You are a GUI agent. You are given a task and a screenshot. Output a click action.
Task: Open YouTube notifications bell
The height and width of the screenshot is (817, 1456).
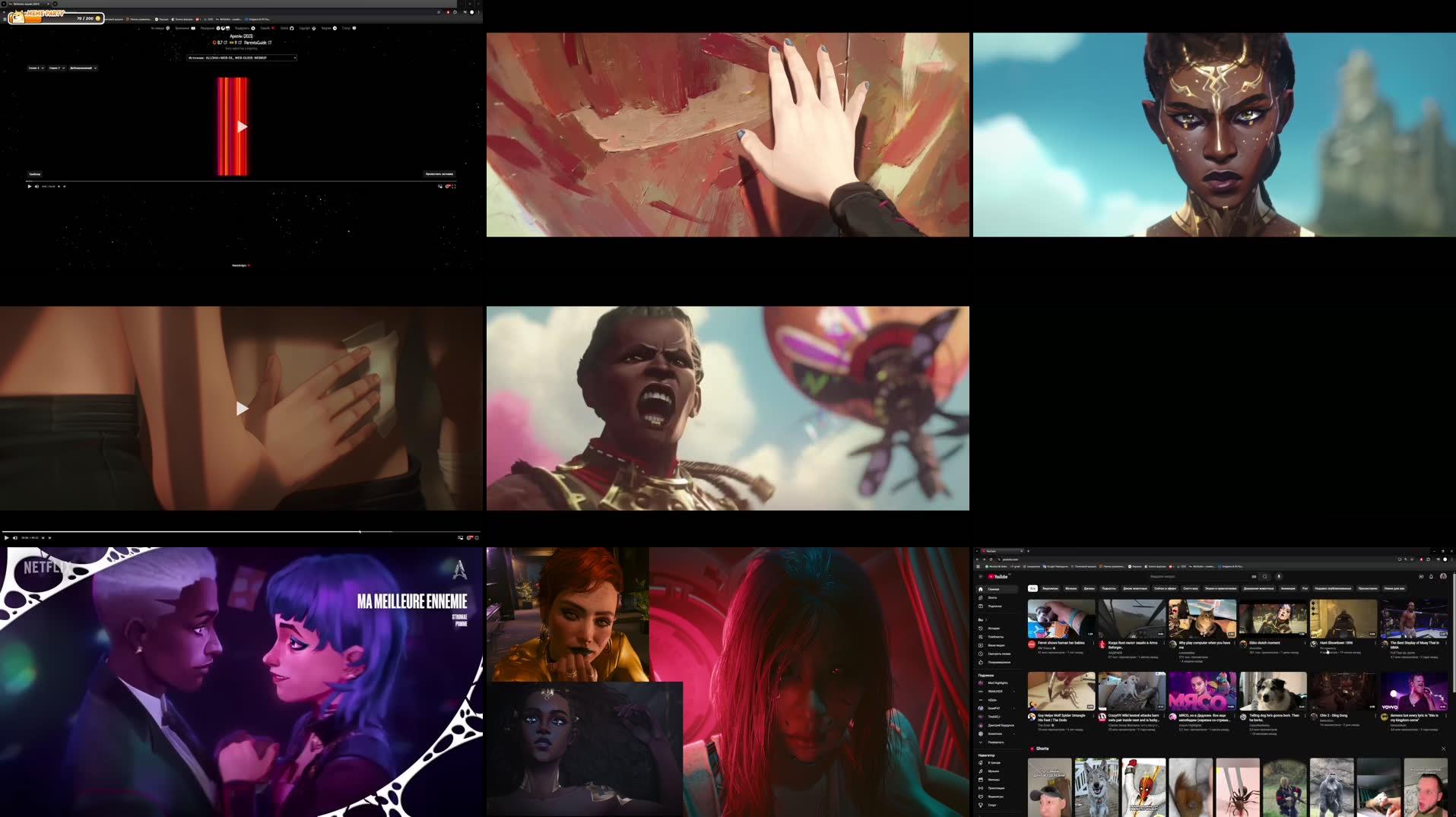pyautogui.click(x=1431, y=577)
